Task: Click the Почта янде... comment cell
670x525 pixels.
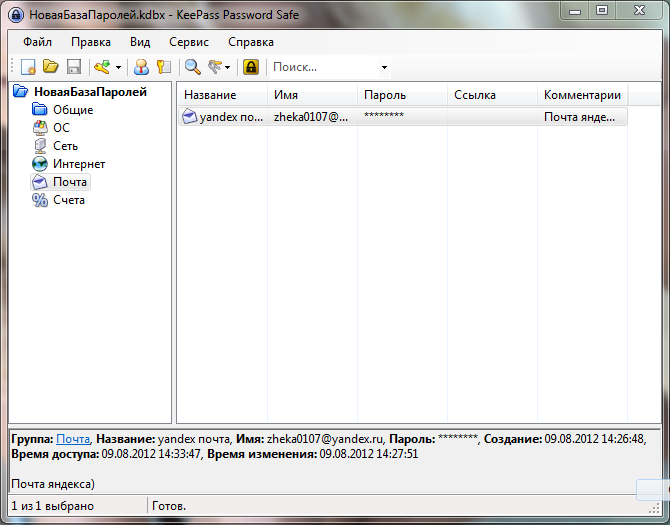Action: coord(579,117)
